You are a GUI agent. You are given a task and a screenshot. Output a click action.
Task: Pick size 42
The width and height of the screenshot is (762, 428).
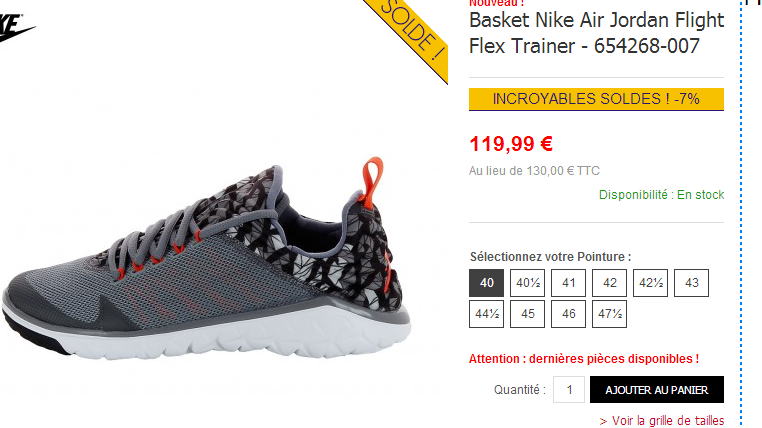(x=609, y=283)
